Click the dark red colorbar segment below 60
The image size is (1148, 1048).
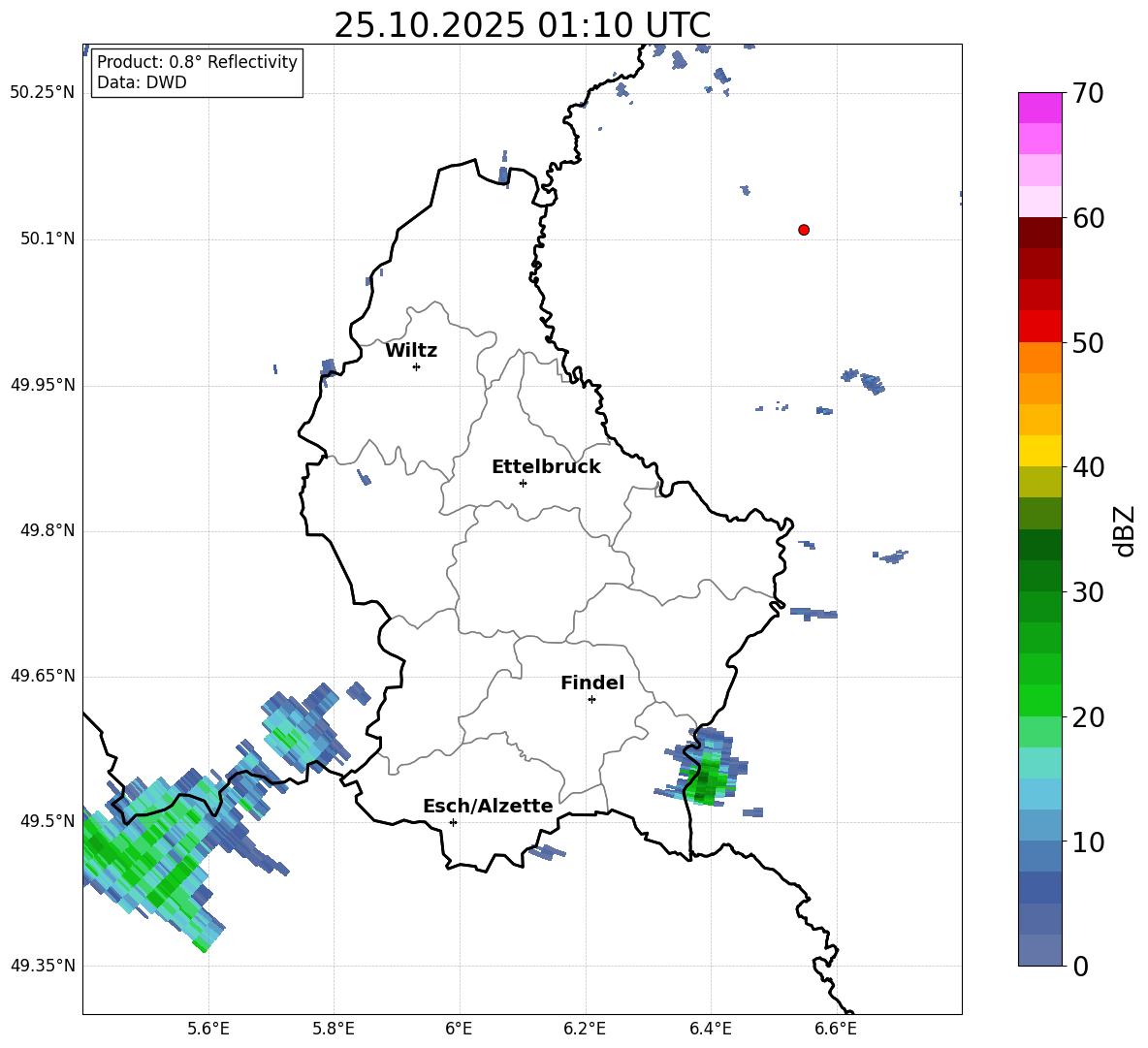(1039, 233)
